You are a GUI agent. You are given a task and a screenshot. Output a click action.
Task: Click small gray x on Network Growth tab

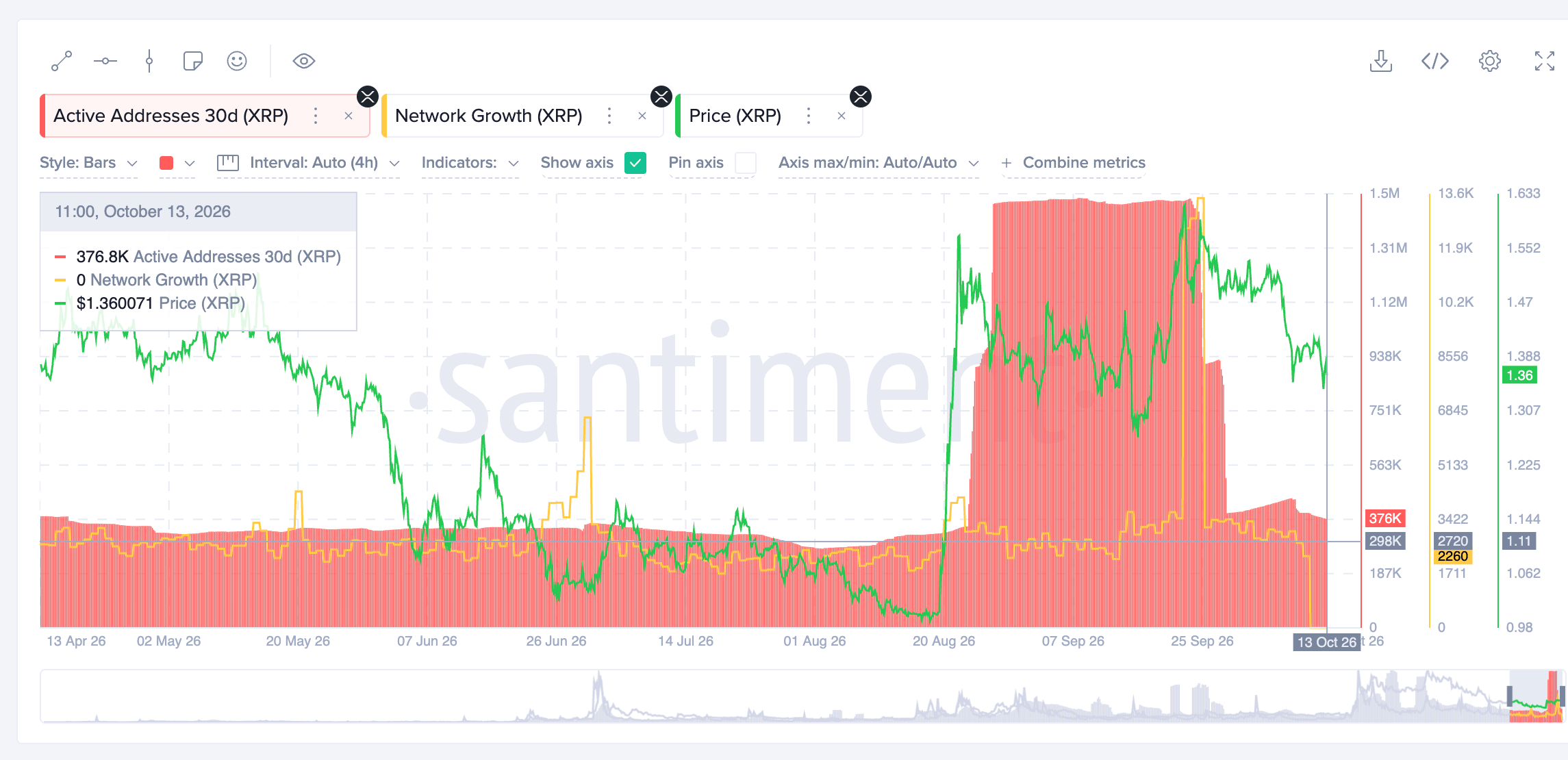[x=642, y=116]
